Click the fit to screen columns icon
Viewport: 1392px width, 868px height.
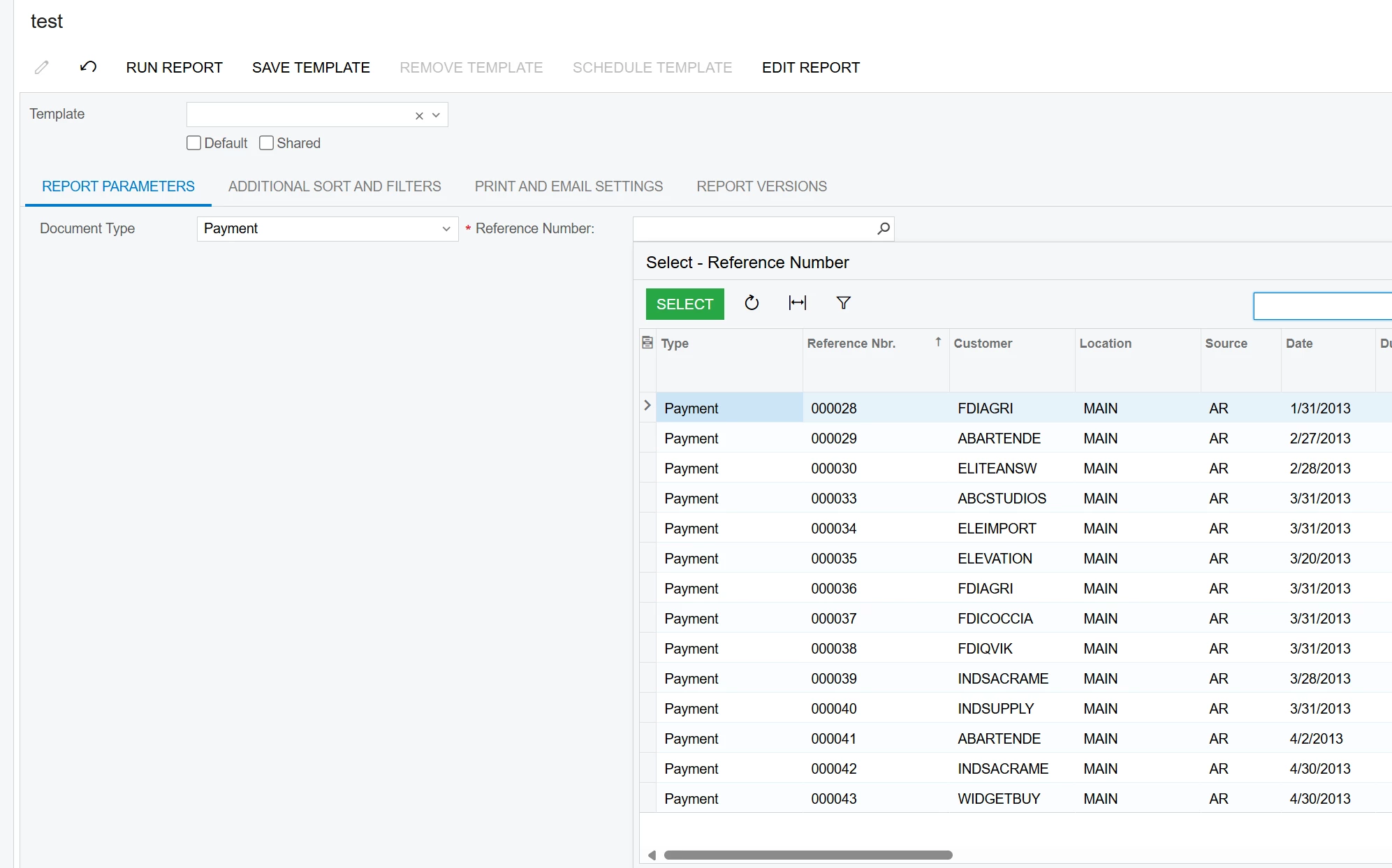[797, 303]
